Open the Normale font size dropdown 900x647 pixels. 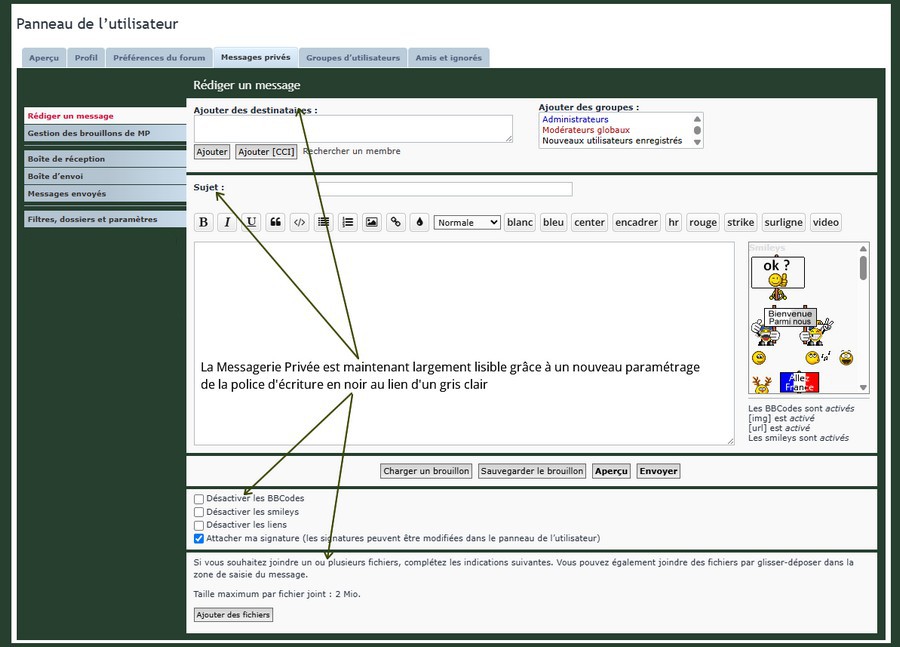(x=467, y=223)
